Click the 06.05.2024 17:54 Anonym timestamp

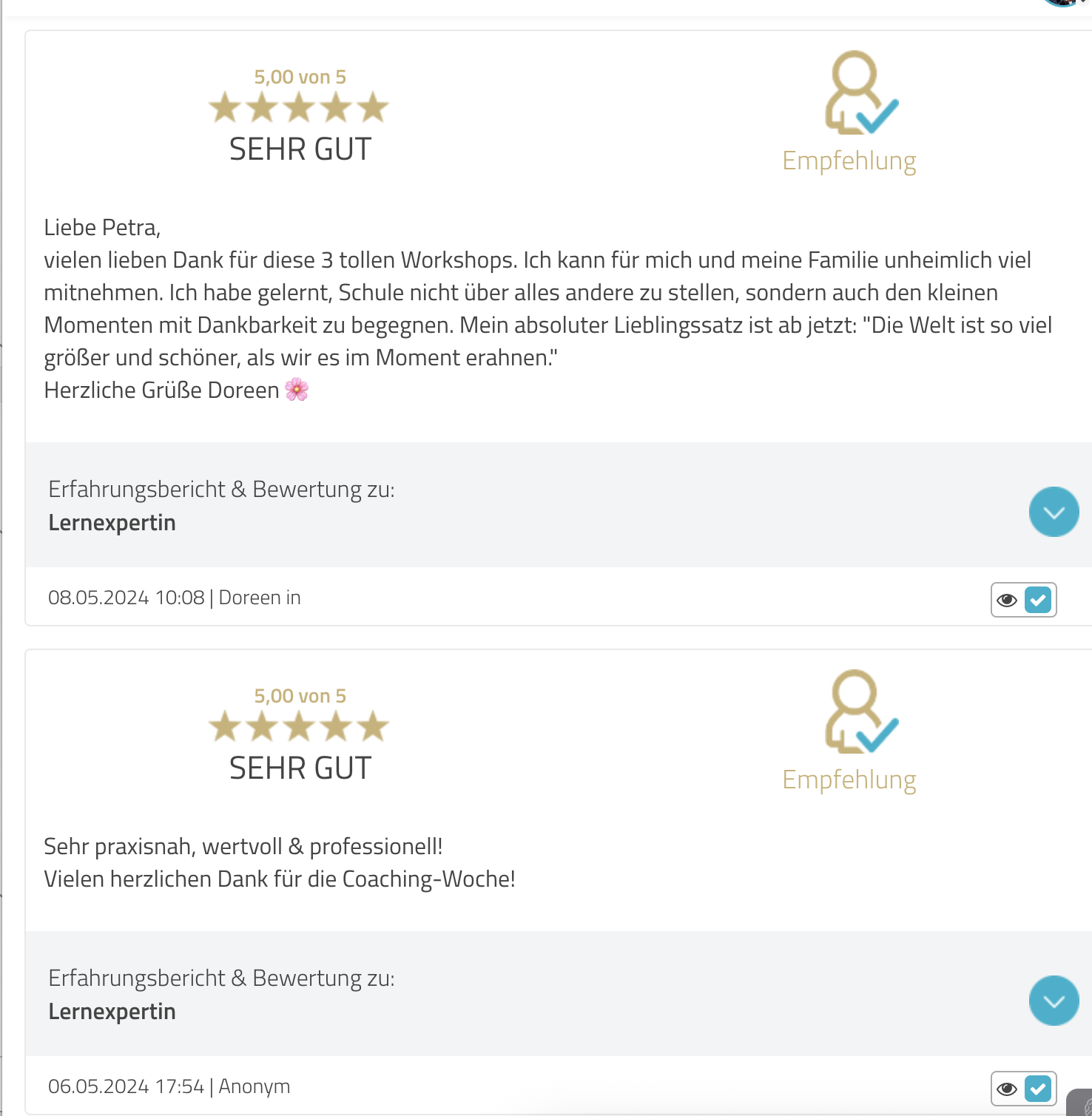[169, 1086]
